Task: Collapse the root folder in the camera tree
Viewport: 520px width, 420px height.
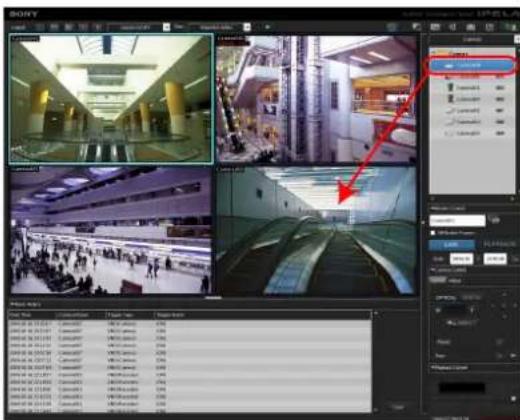Action: (434, 53)
